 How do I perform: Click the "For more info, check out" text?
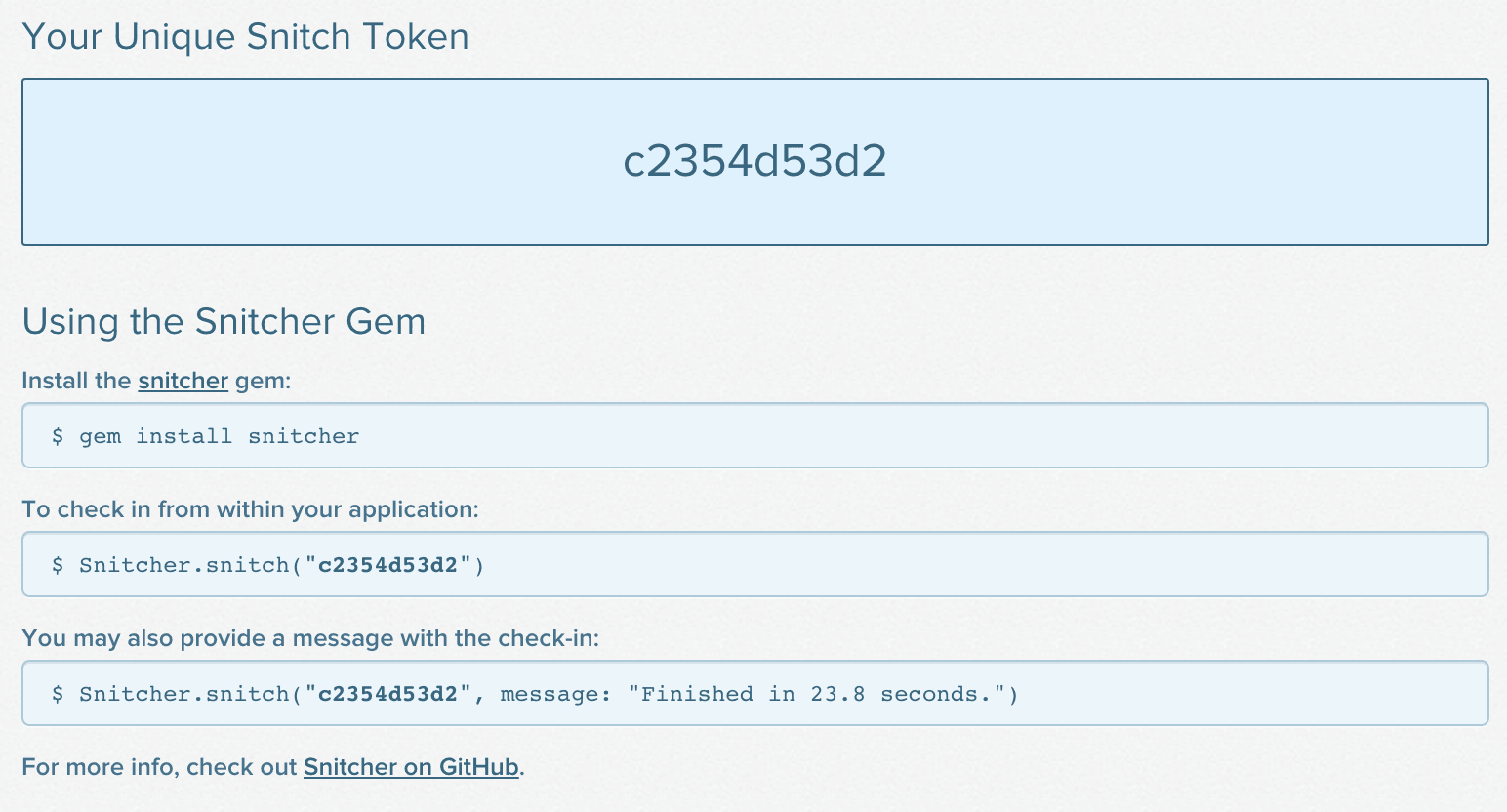(x=159, y=767)
